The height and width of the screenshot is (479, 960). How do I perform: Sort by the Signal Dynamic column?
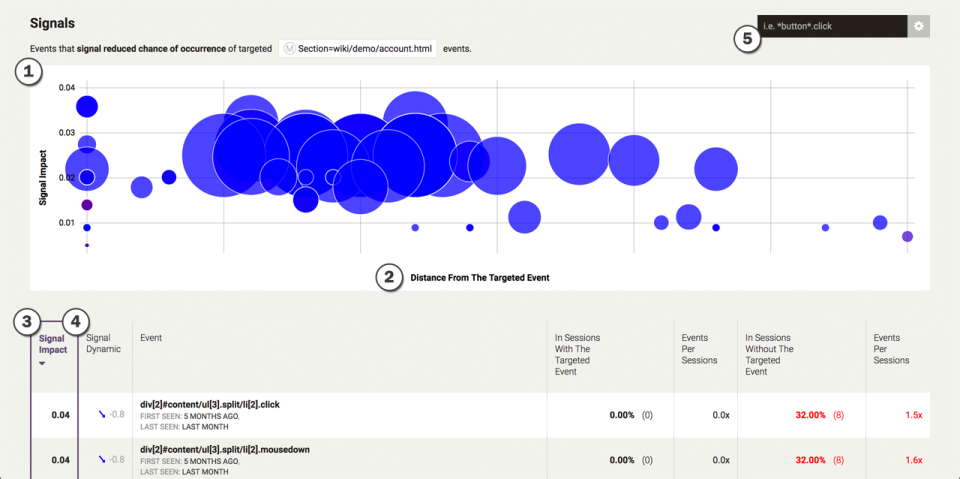103,343
